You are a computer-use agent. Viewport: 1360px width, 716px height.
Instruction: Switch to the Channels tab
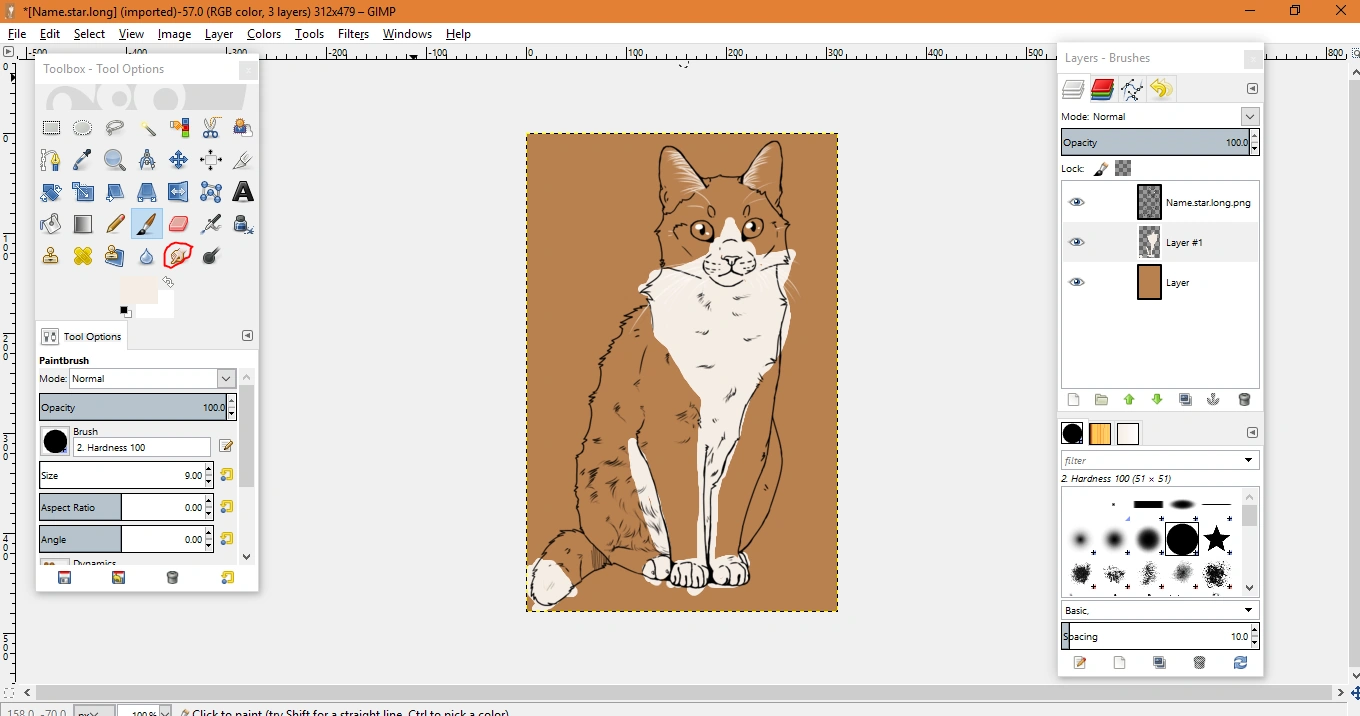point(1102,90)
